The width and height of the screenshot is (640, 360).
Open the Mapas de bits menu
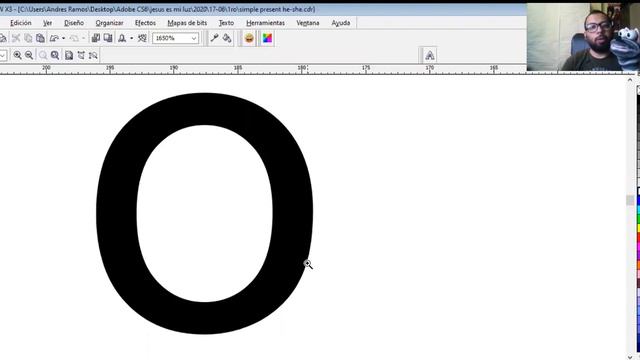tap(187, 23)
